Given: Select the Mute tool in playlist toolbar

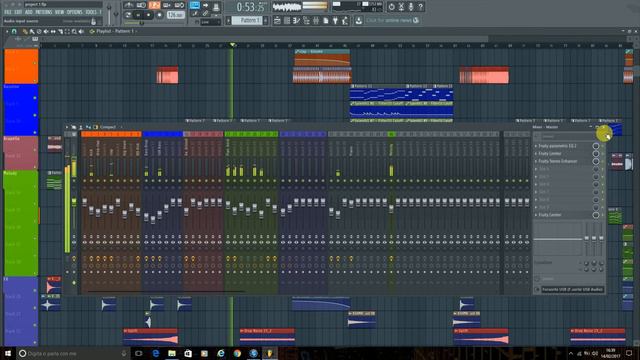Looking at the screenshot, I should pos(46,31).
